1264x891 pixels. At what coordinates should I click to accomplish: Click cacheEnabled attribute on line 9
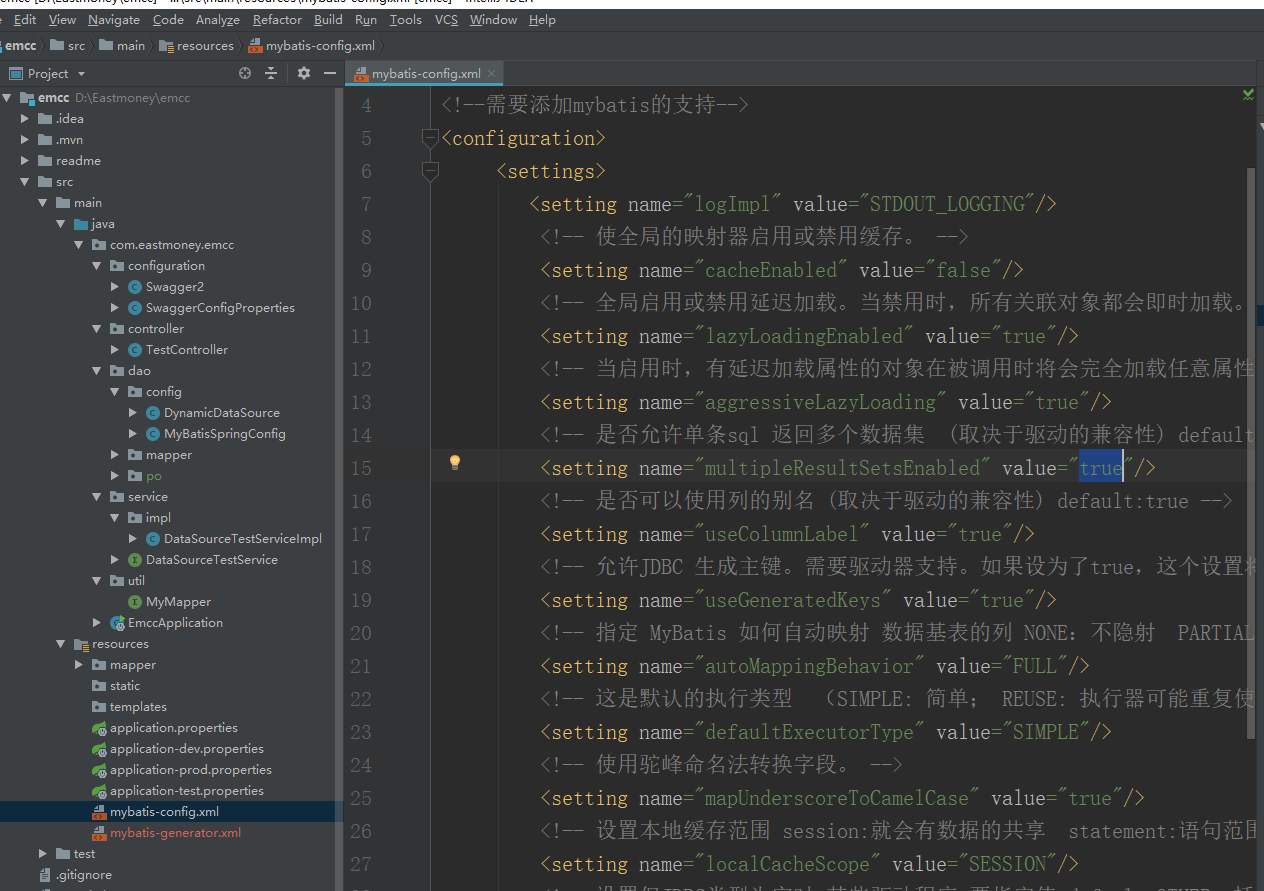tap(771, 270)
